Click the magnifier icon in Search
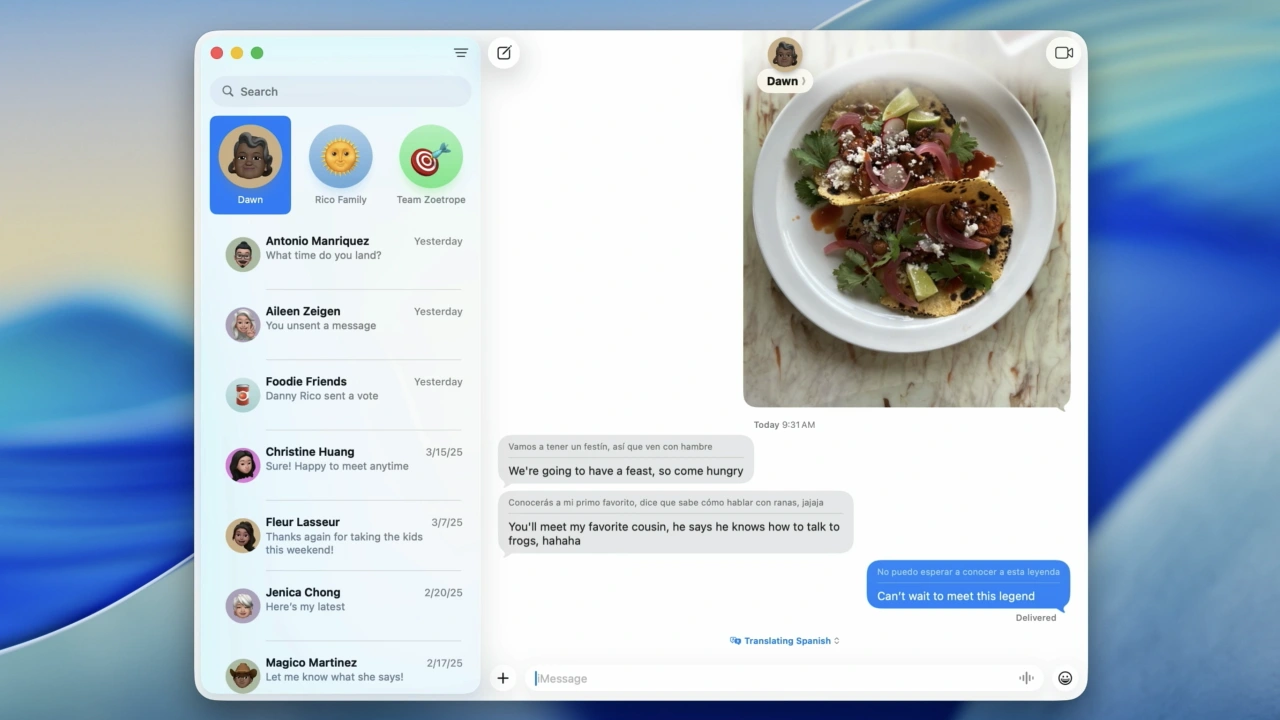Viewport: 1280px width, 720px height. pyautogui.click(x=228, y=91)
